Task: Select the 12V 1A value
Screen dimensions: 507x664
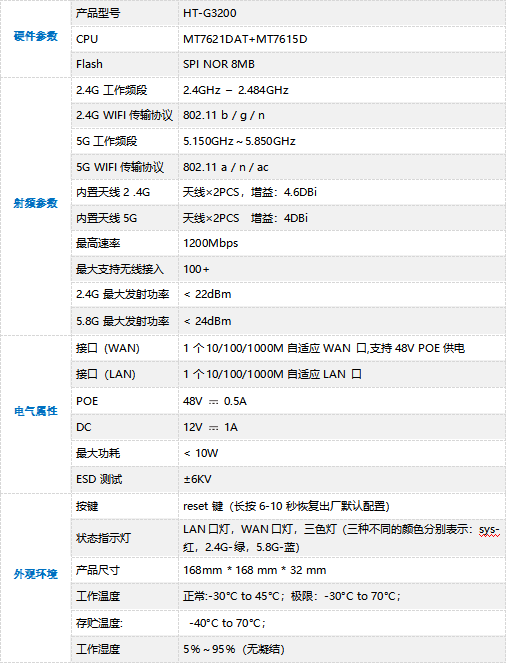Action: (x=211, y=427)
